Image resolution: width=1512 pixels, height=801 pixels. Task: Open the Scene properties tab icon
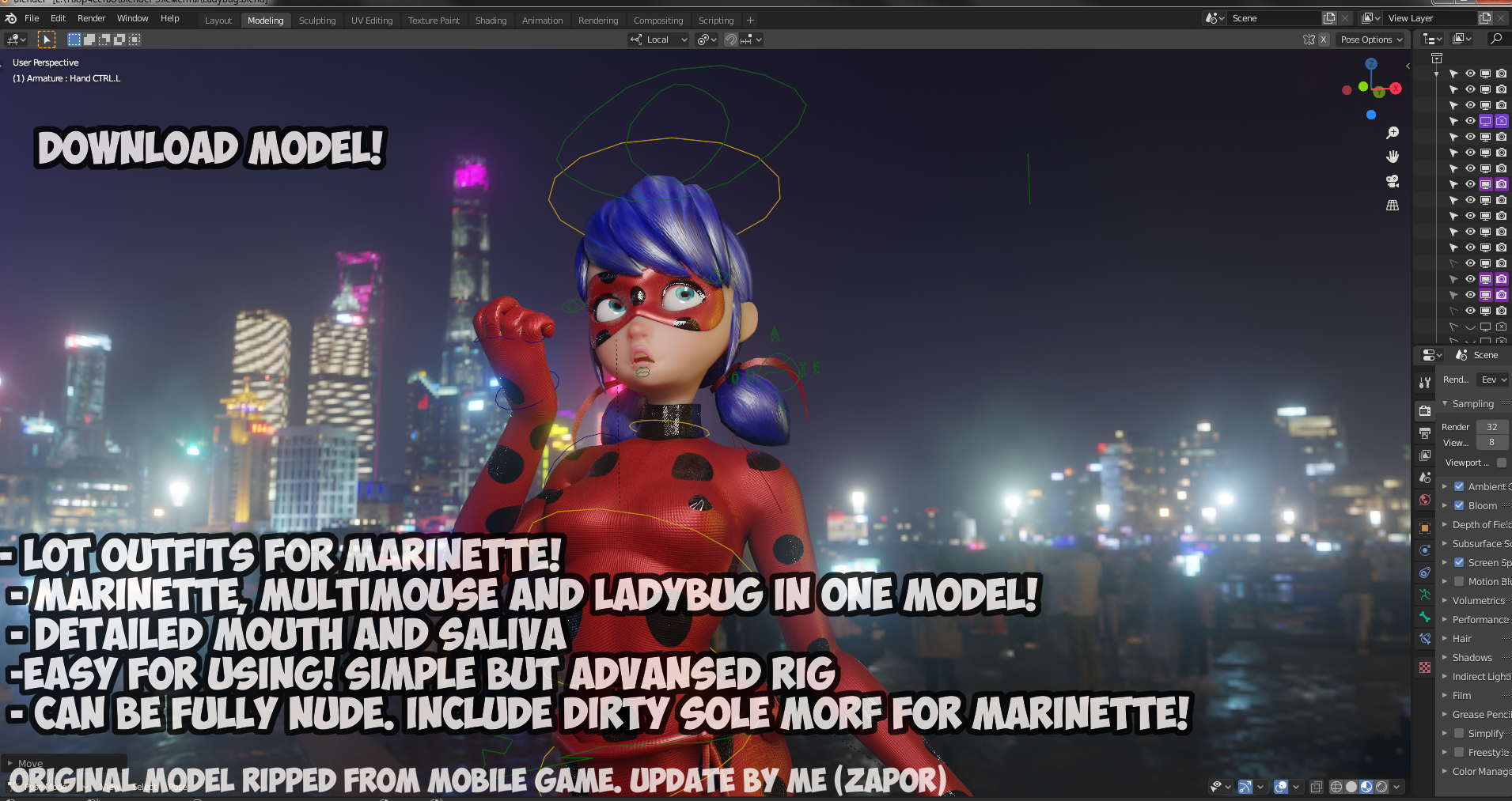[x=1425, y=478]
